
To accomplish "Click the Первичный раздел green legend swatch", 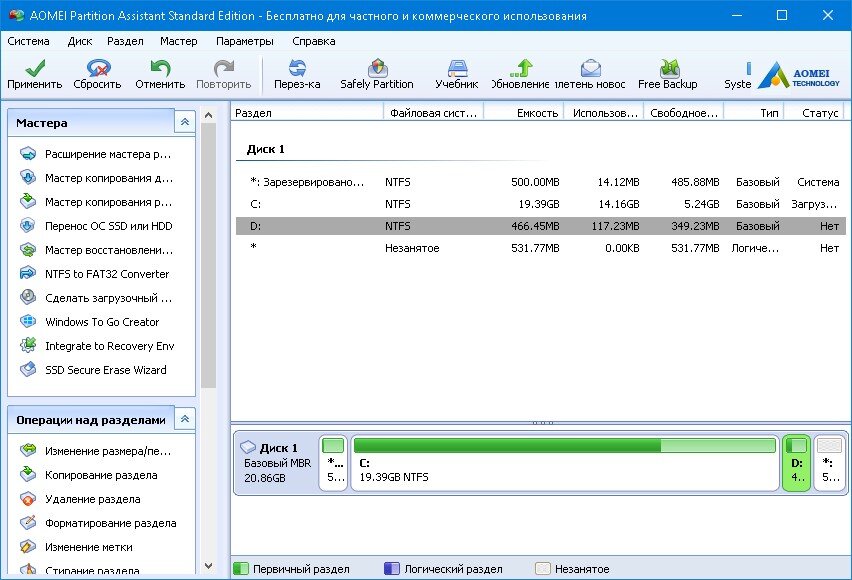I will (241, 569).
